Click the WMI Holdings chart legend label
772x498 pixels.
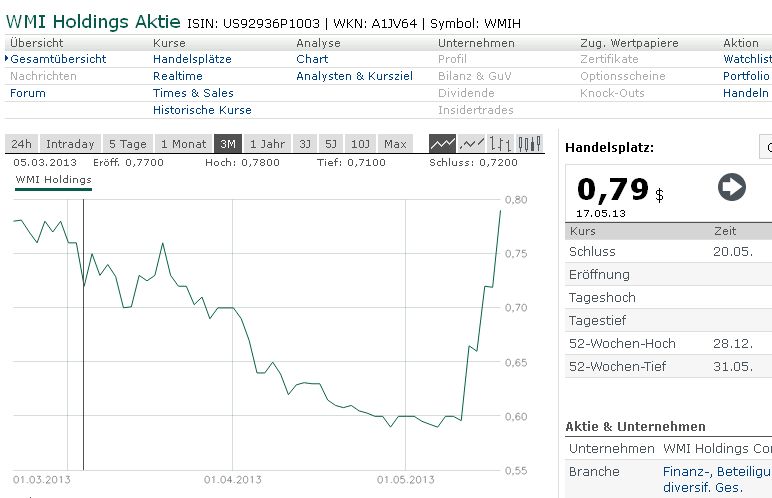53,179
